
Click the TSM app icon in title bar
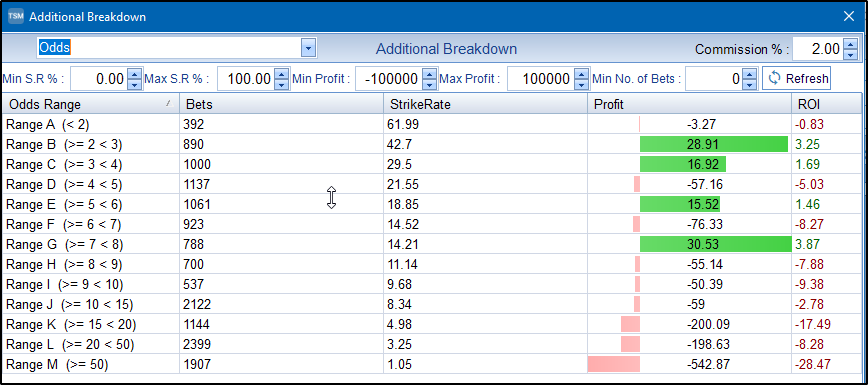[x=16, y=16]
